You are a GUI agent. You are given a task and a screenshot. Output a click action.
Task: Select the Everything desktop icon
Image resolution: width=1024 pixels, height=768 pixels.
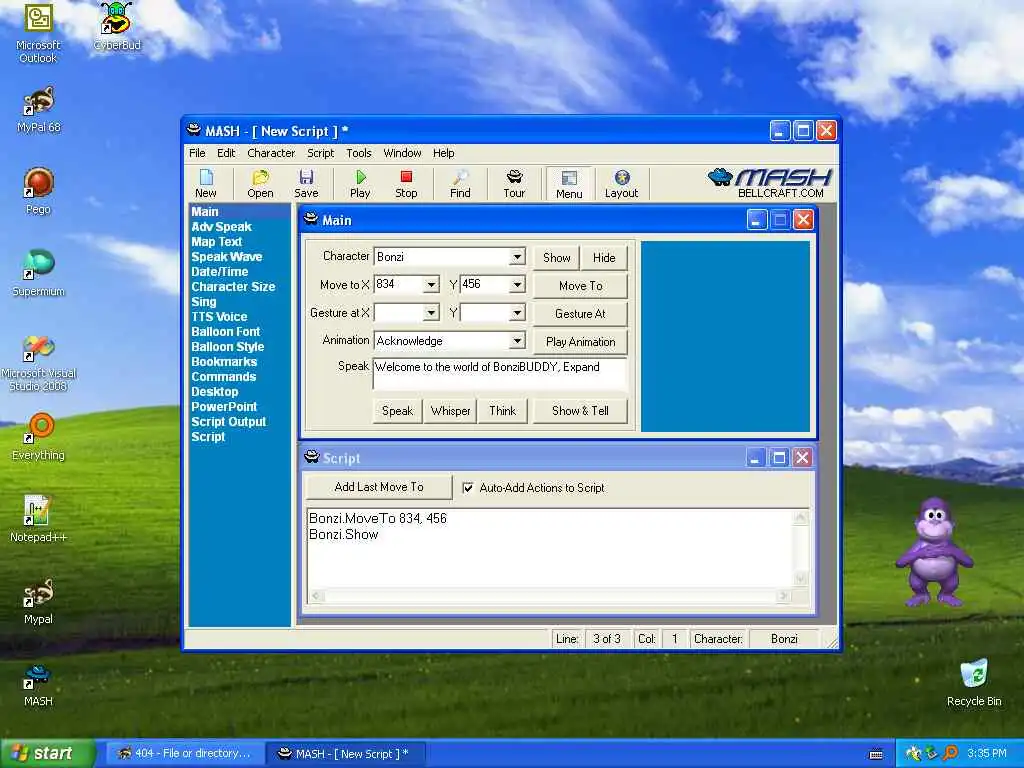tap(39, 437)
